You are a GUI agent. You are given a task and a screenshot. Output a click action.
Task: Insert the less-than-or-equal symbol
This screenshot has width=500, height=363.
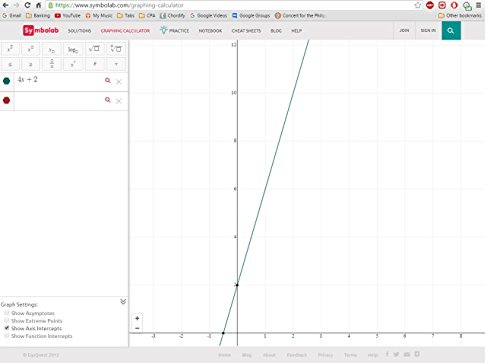click(10, 64)
